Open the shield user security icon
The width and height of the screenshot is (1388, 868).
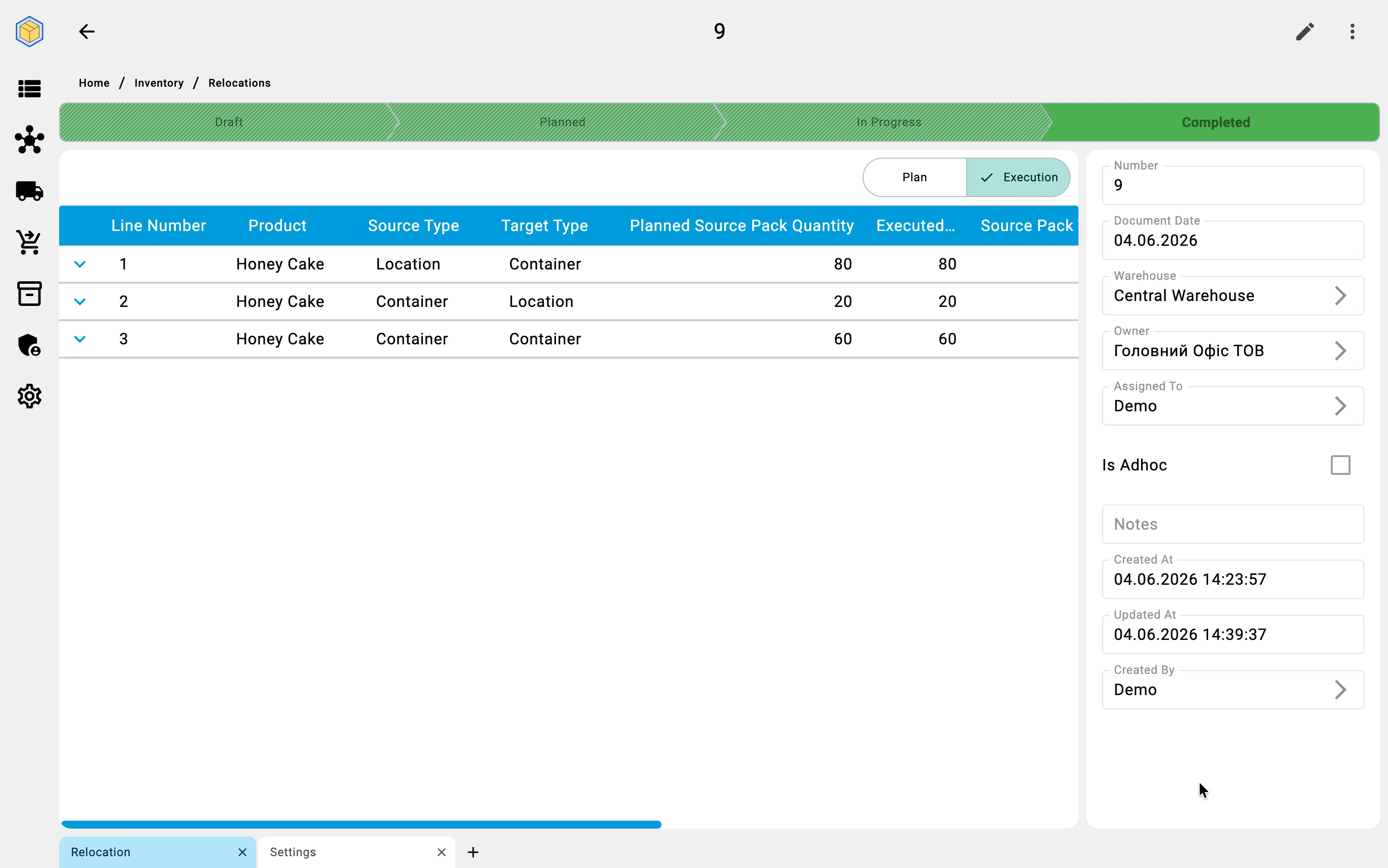pos(29,345)
